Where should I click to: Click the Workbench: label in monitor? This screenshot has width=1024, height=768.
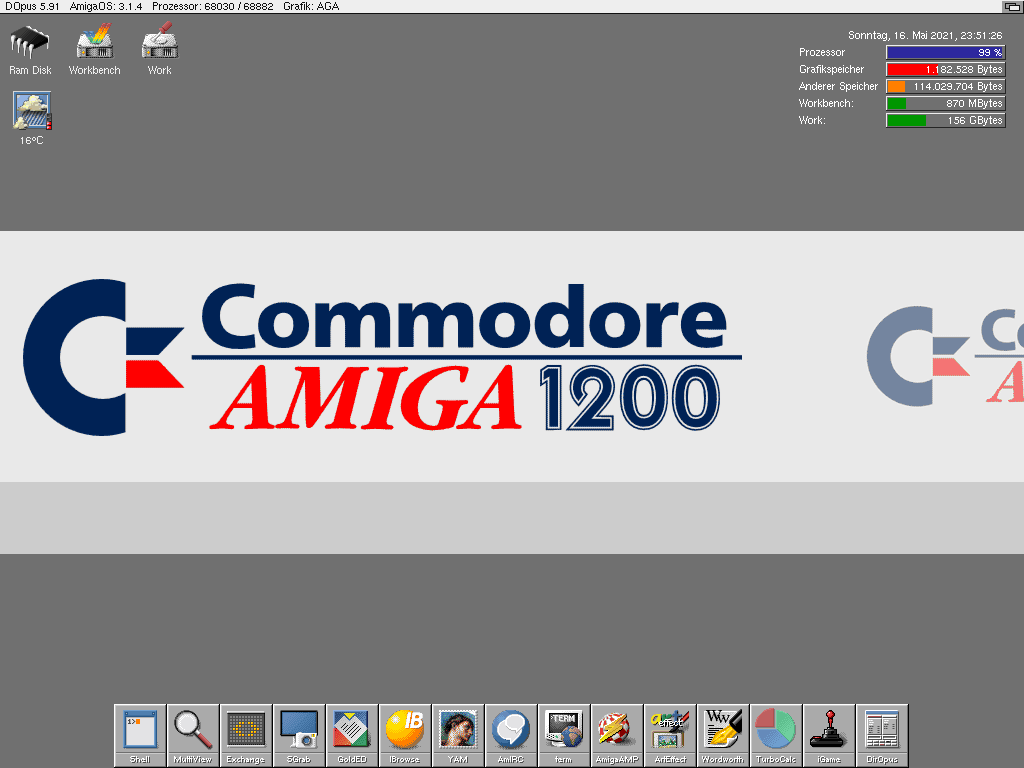click(825, 103)
